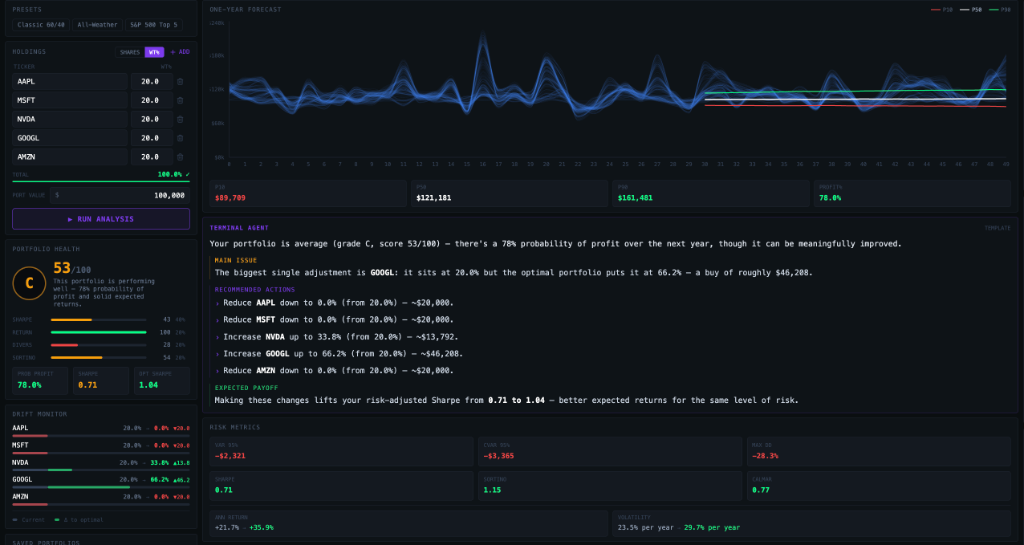1024x545 pixels.
Task: Click the 53/100 health score
Action: (72, 268)
